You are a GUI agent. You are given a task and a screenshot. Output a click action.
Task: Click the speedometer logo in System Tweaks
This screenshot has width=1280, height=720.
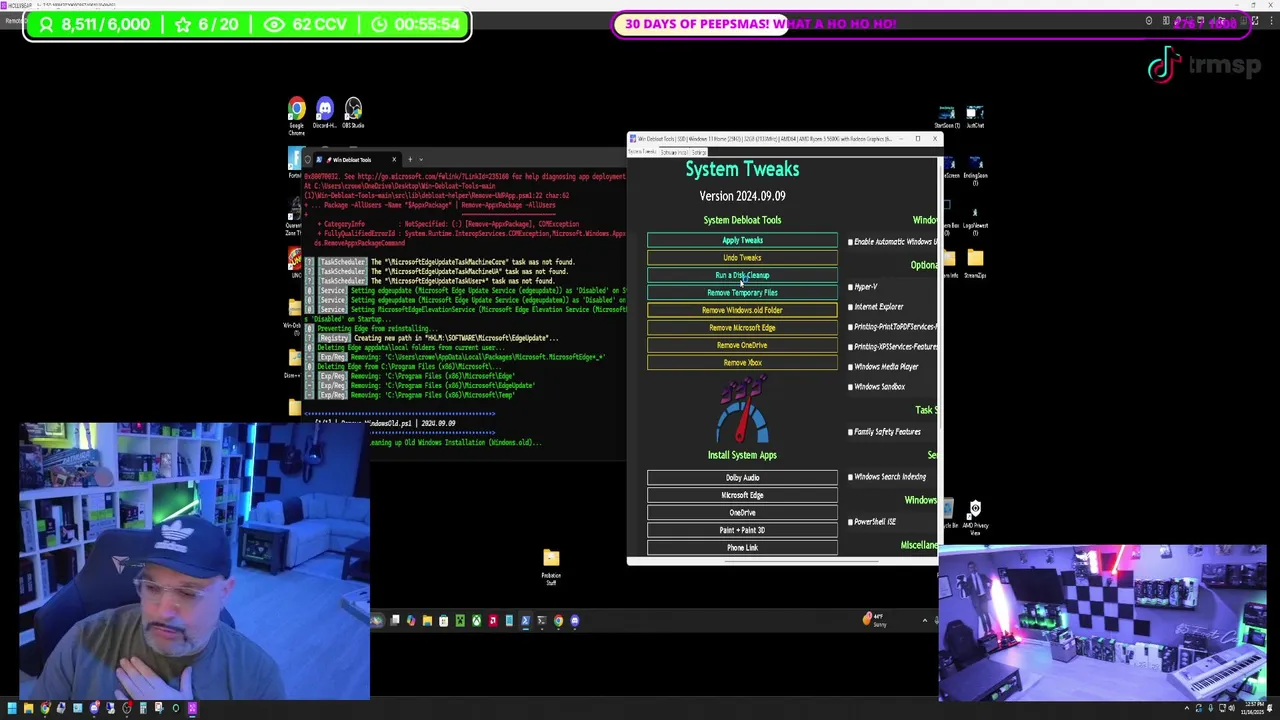[x=742, y=411]
